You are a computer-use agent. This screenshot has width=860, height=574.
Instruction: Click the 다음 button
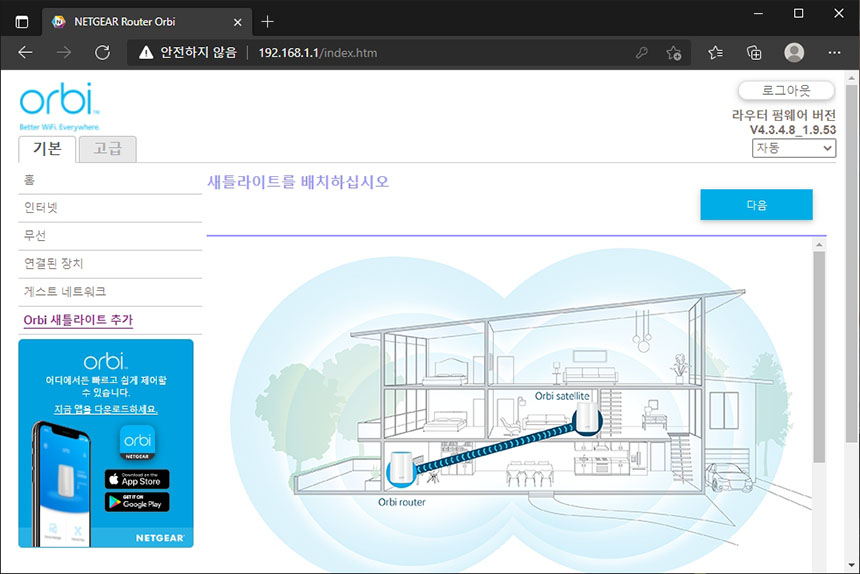tap(756, 205)
